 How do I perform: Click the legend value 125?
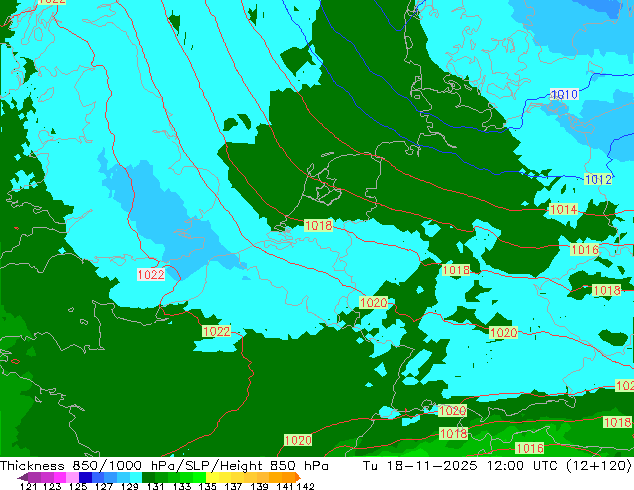(78, 486)
